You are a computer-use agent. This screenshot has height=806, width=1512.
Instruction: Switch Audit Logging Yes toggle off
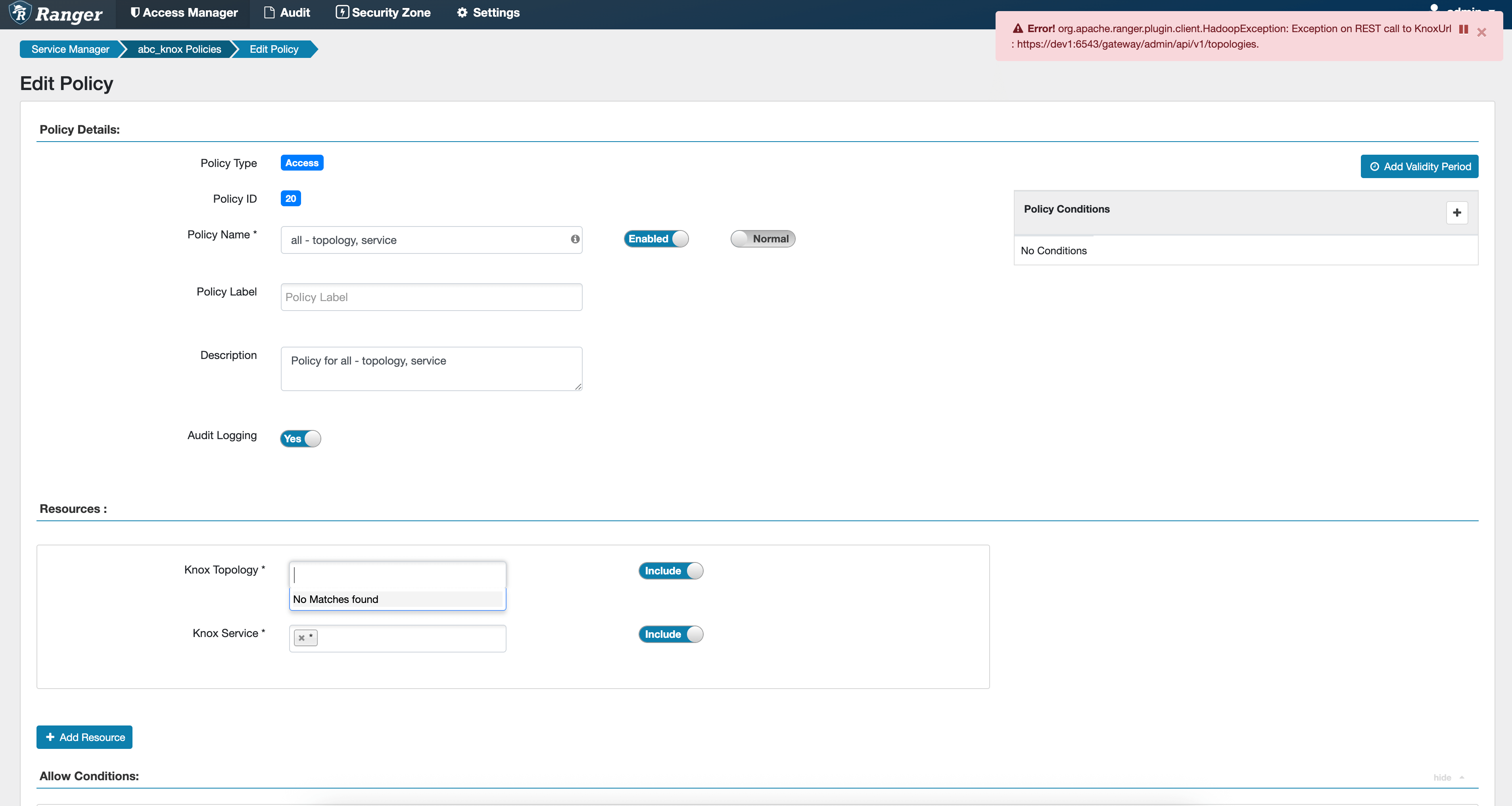(301, 439)
